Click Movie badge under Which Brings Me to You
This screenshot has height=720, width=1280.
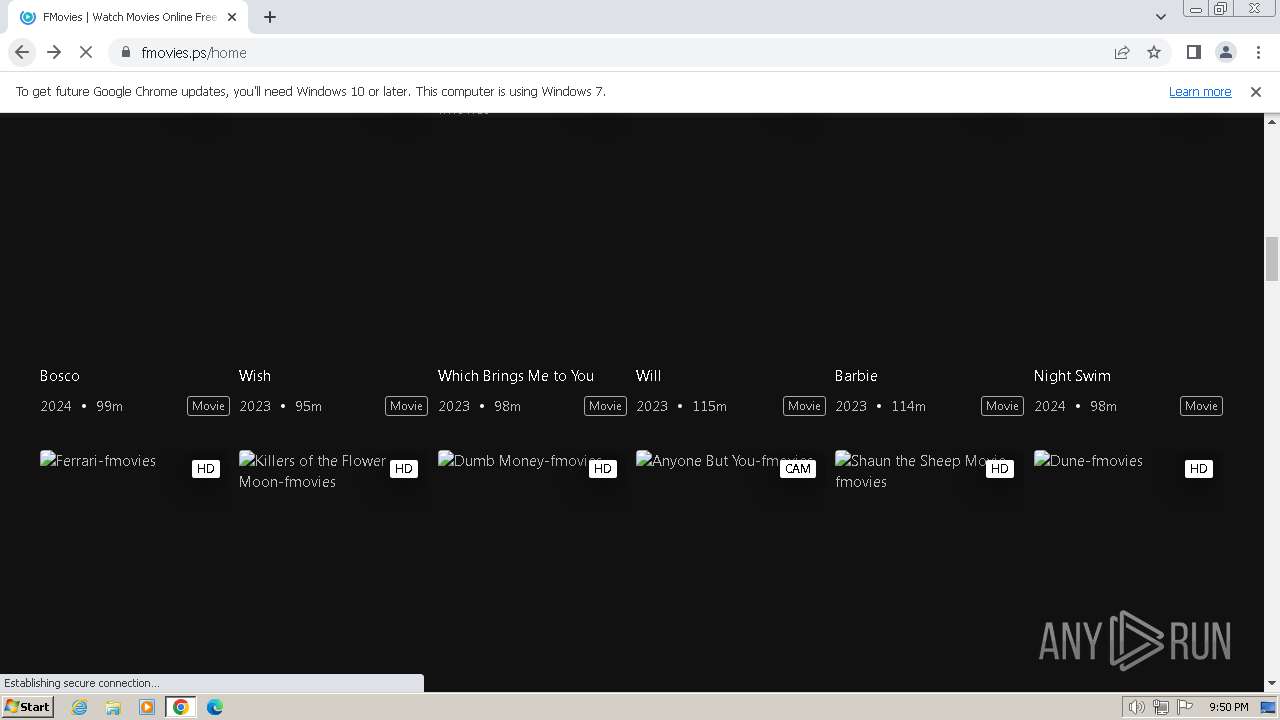pos(605,406)
